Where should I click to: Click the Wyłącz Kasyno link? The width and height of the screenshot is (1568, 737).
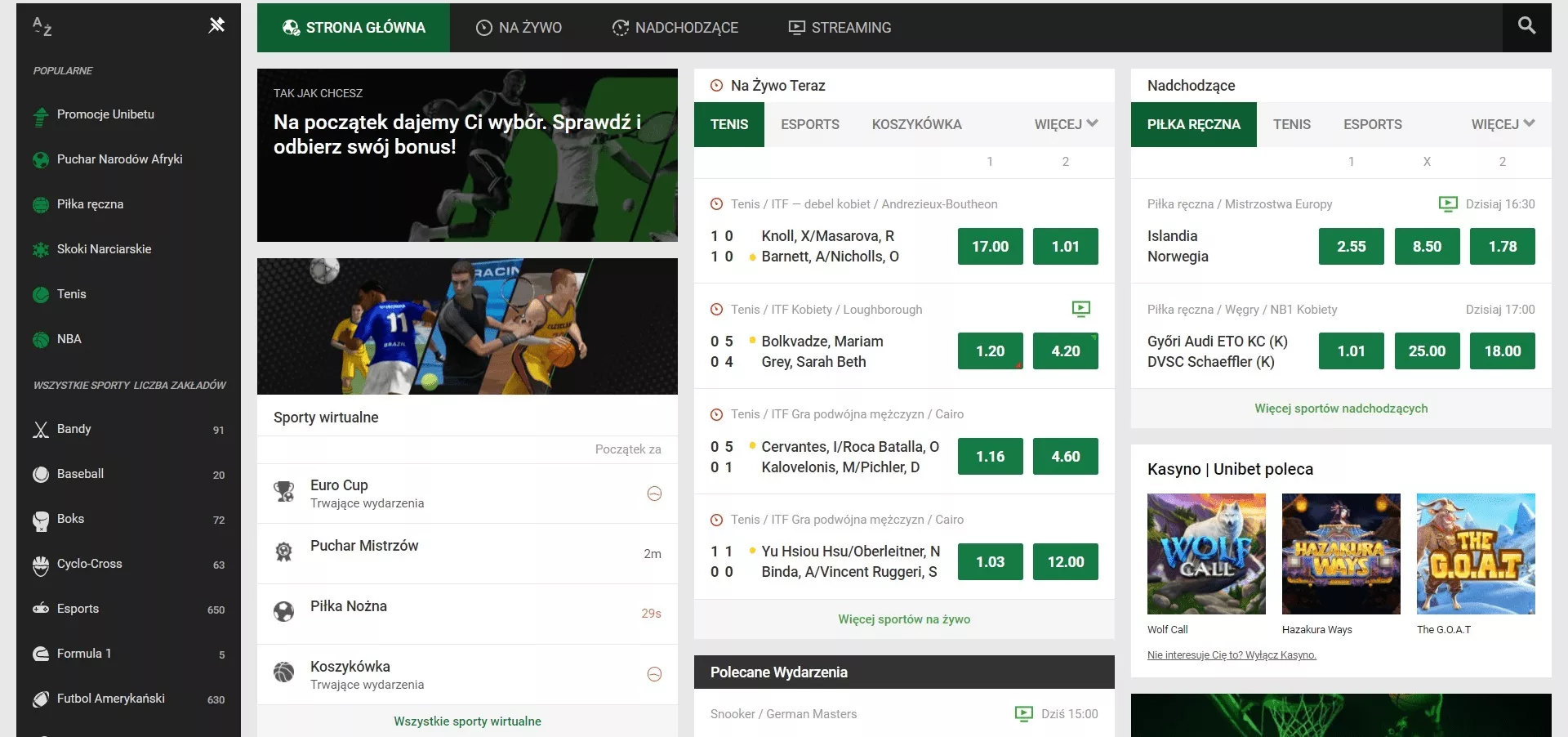[1232, 655]
